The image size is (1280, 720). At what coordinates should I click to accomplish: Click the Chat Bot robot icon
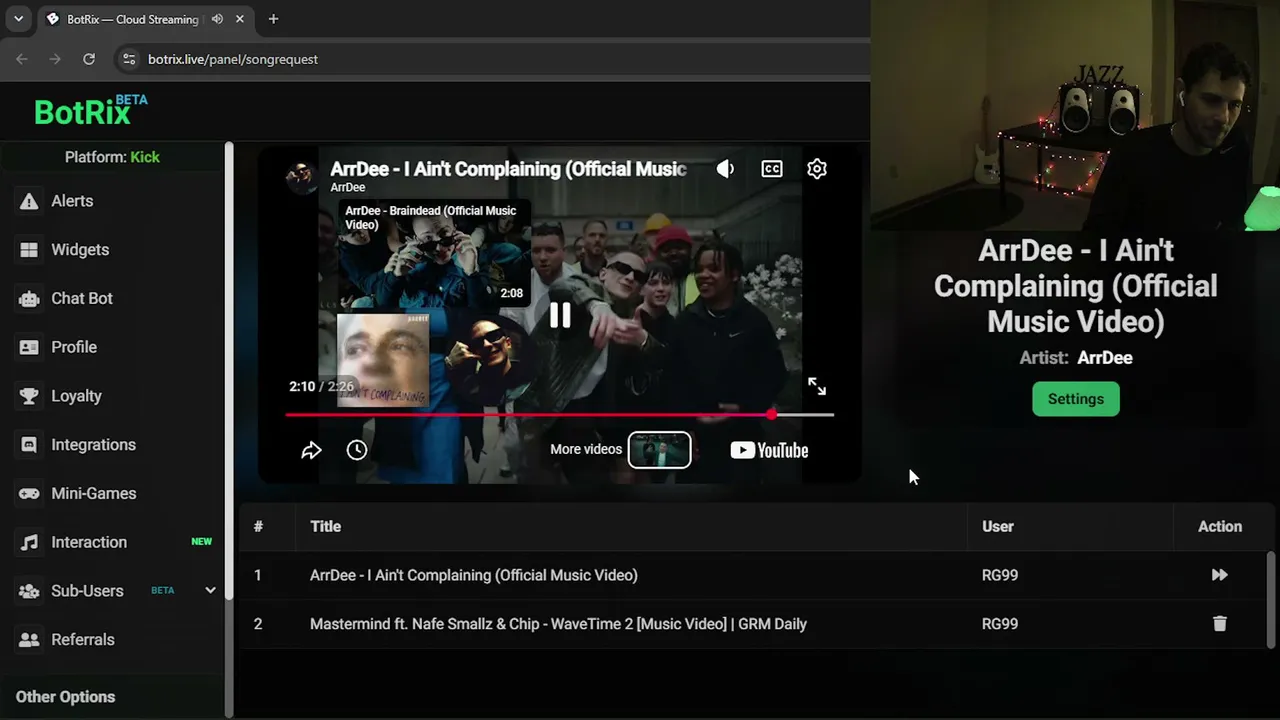point(29,298)
